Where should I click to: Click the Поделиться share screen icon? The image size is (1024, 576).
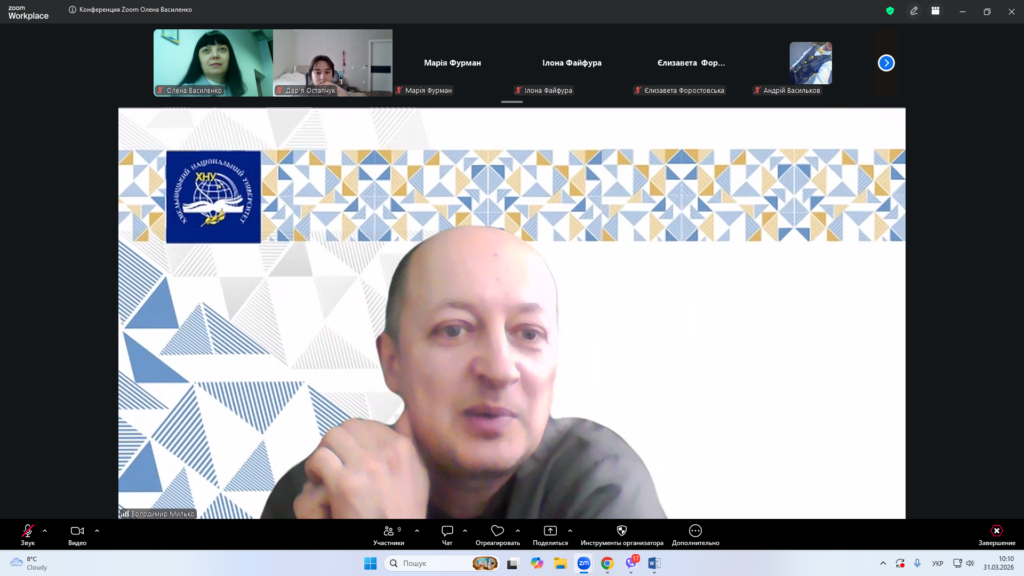(x=550, y=531)
